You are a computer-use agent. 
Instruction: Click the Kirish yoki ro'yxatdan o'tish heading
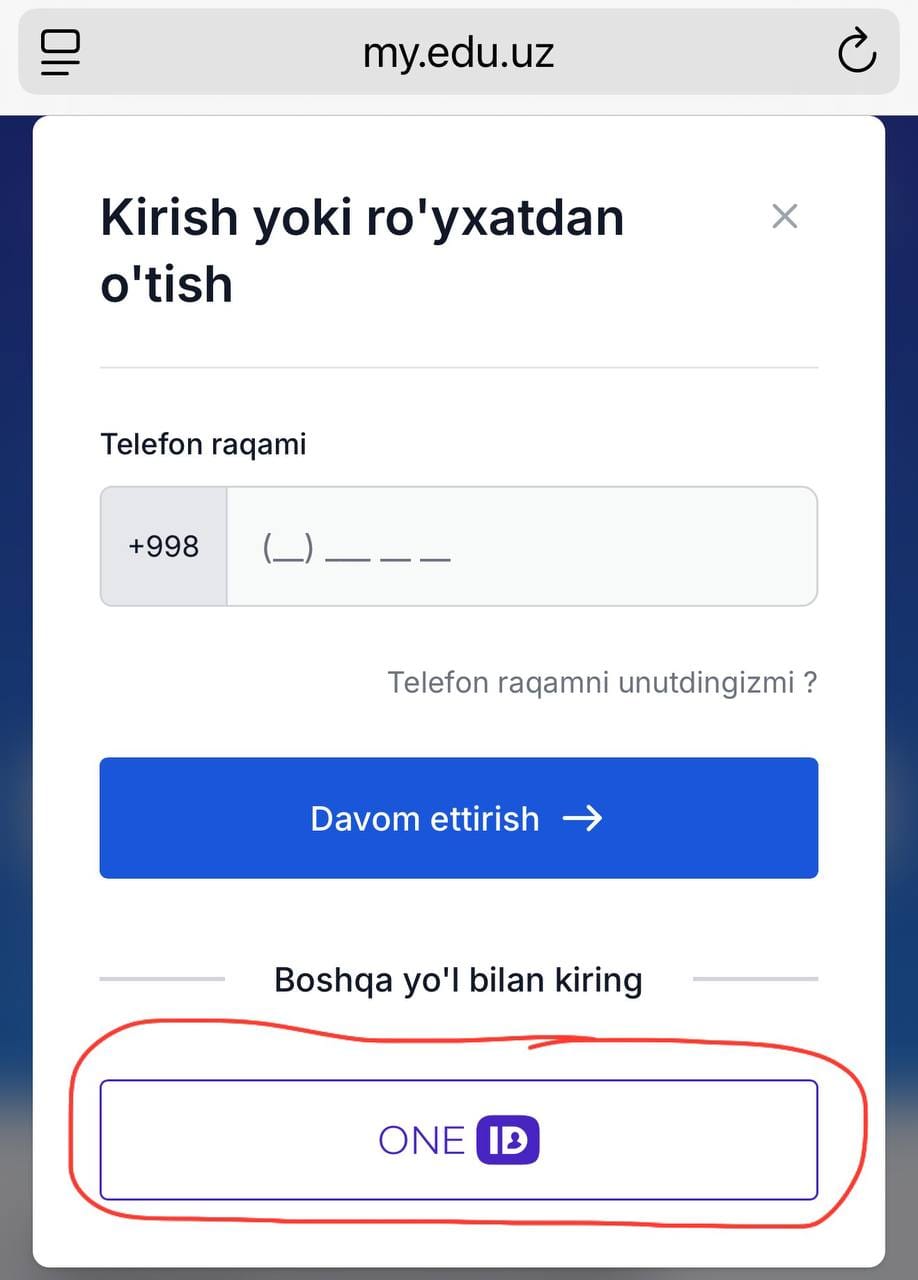click(x=362, y=250)
